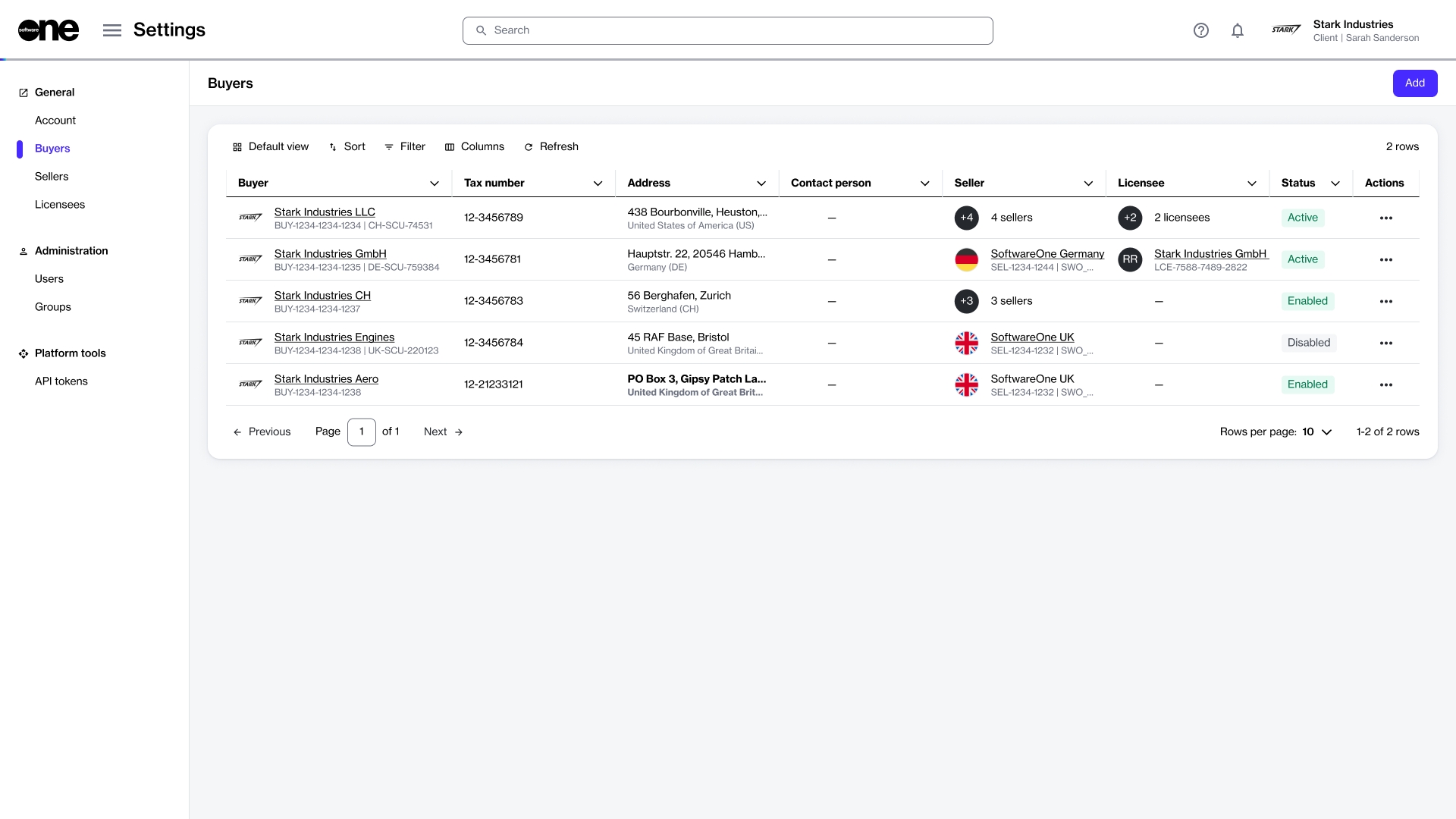Click the German flag seller icon

tap(966, 259)
